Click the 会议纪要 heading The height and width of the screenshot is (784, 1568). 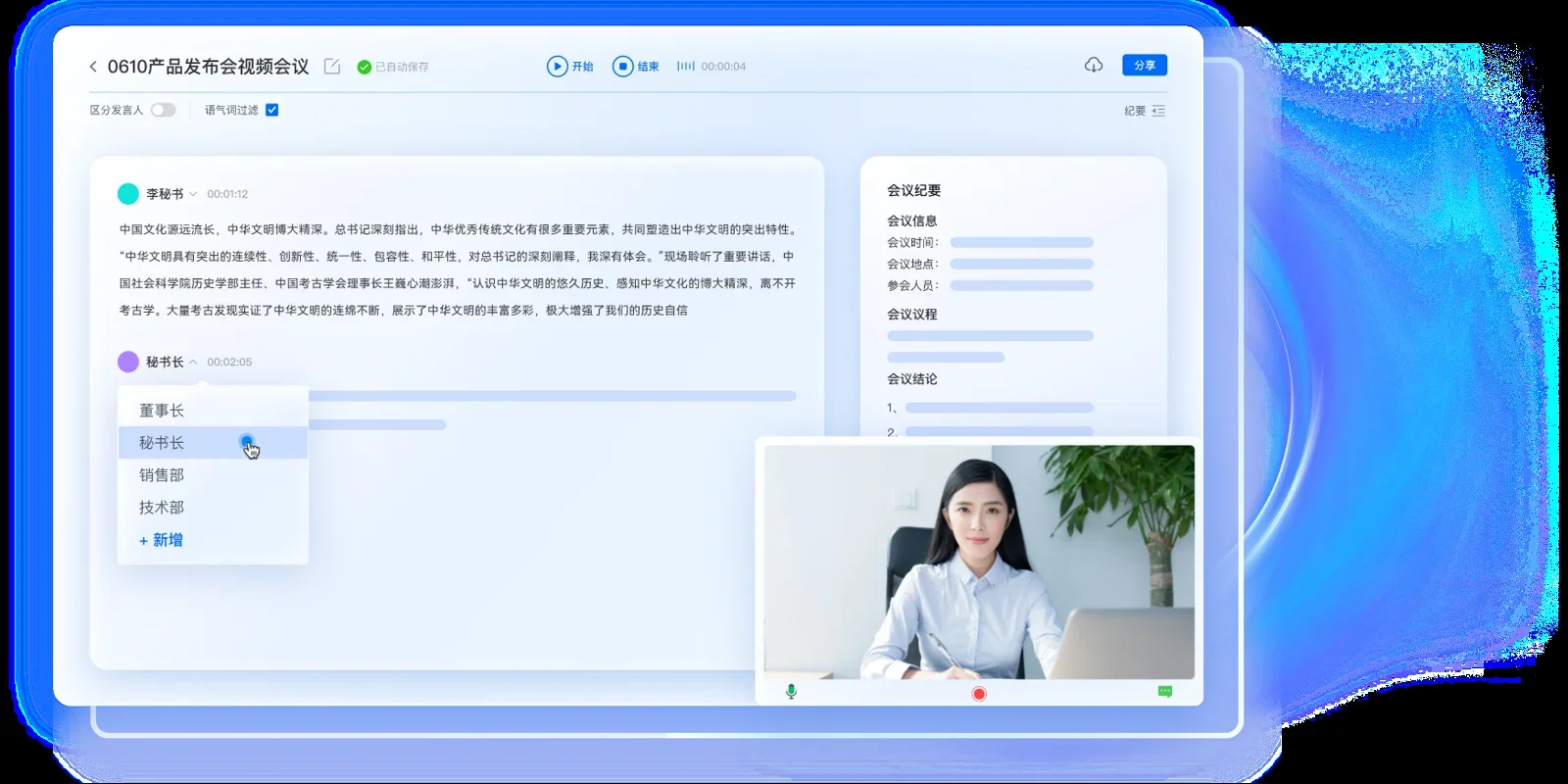(913, 190)
